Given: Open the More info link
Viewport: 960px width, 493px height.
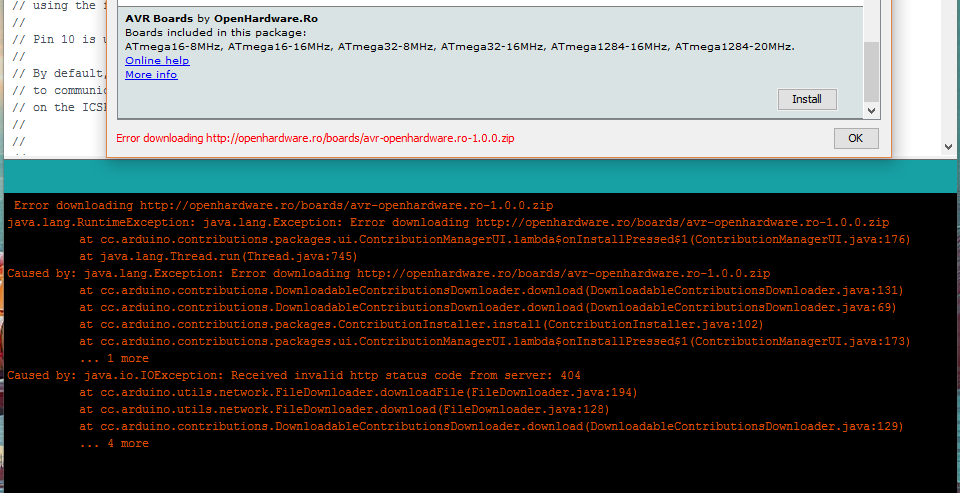Looking at the screenshot, I should (151, 75).
